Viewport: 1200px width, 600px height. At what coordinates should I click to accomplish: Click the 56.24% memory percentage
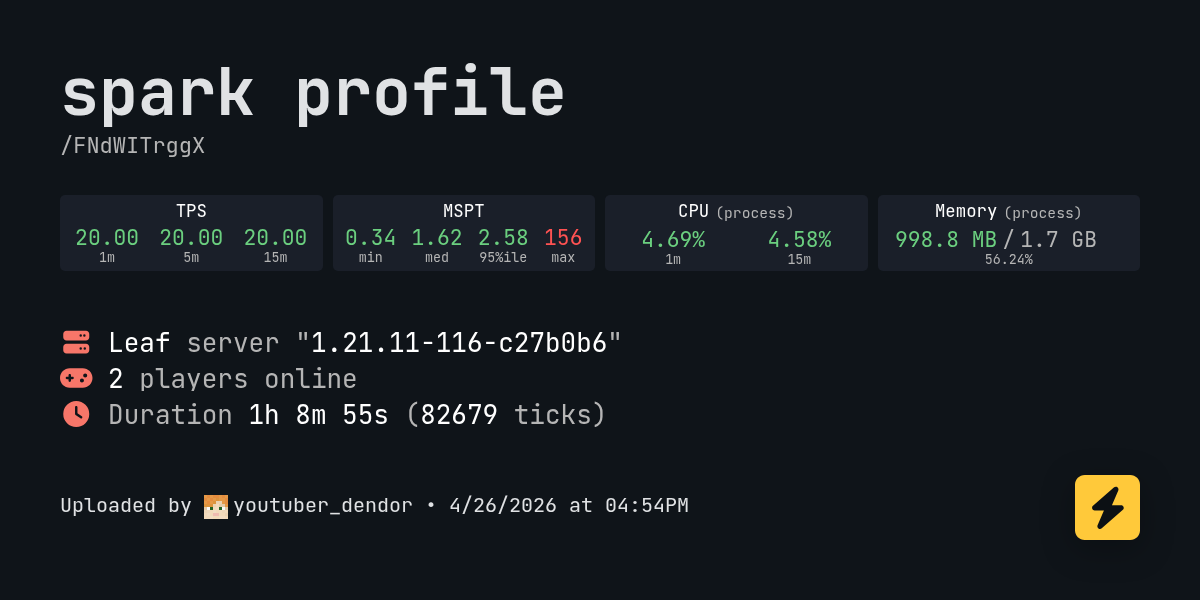[1008, 260]
